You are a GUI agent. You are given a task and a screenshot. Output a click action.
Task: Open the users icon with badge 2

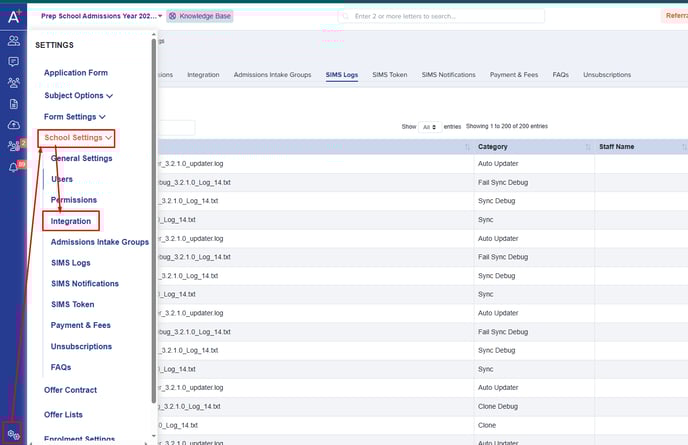click(15, 145)
